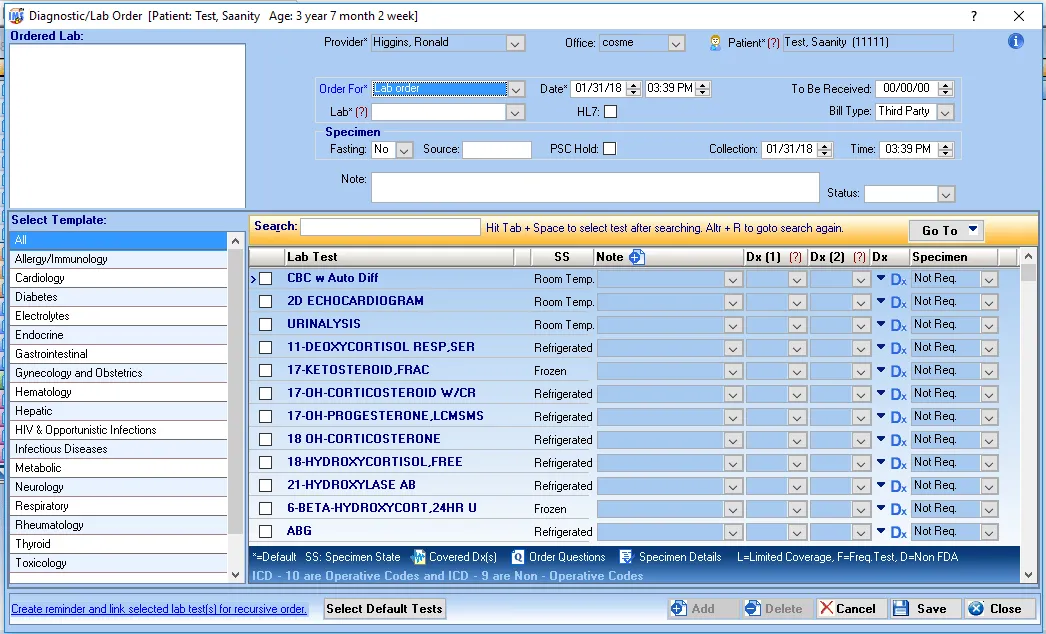Toggle the PSC Hold checkbox

tap(610, 149)
